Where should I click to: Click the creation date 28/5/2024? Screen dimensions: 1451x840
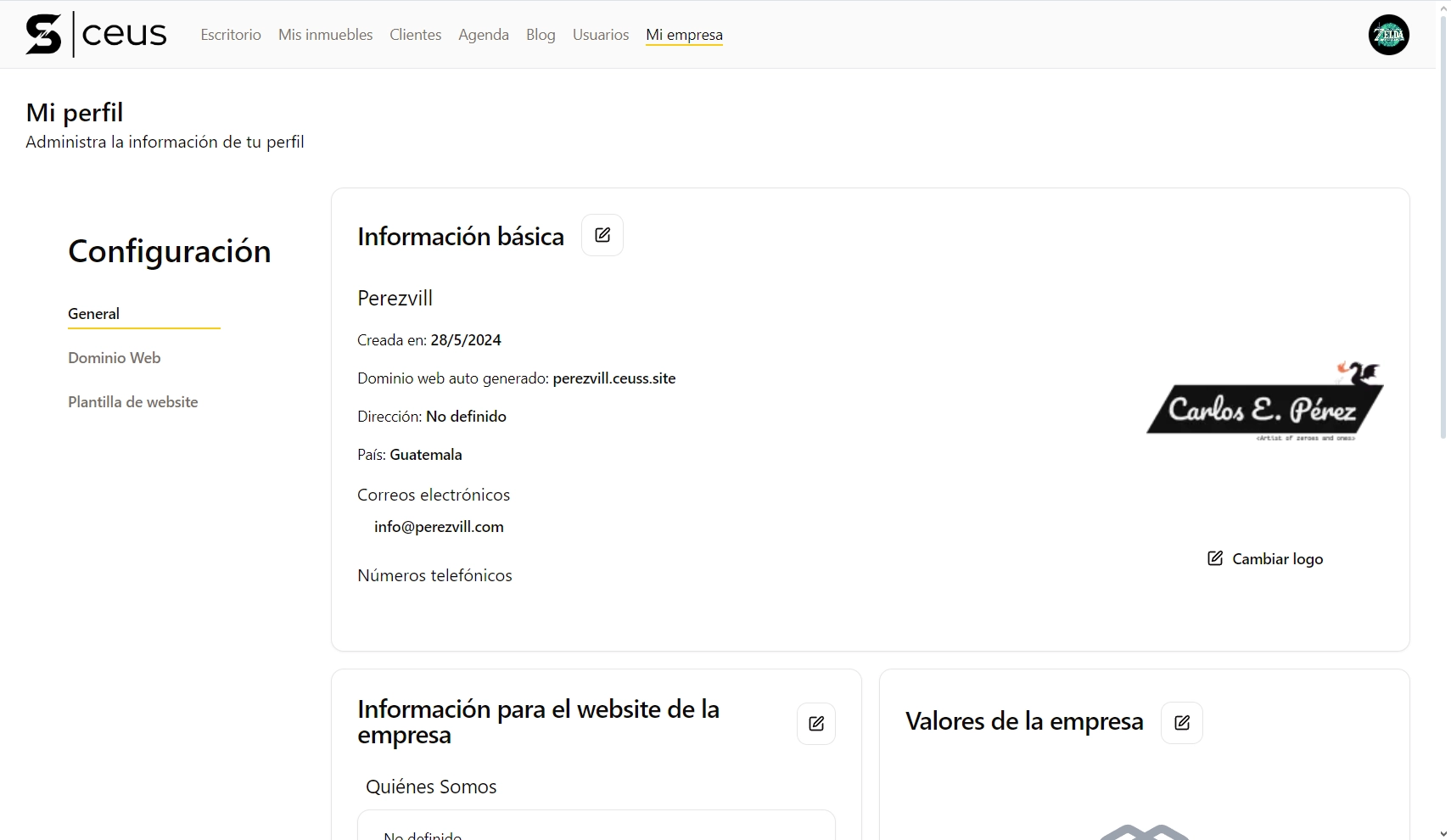[x=466, y=340]
